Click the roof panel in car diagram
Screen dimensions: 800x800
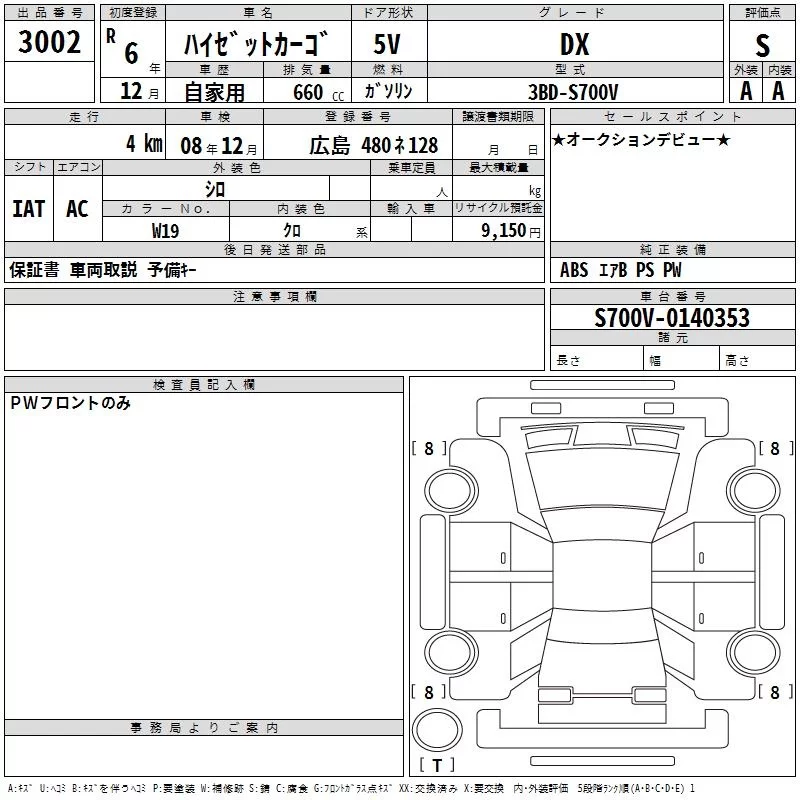[602, 575]
